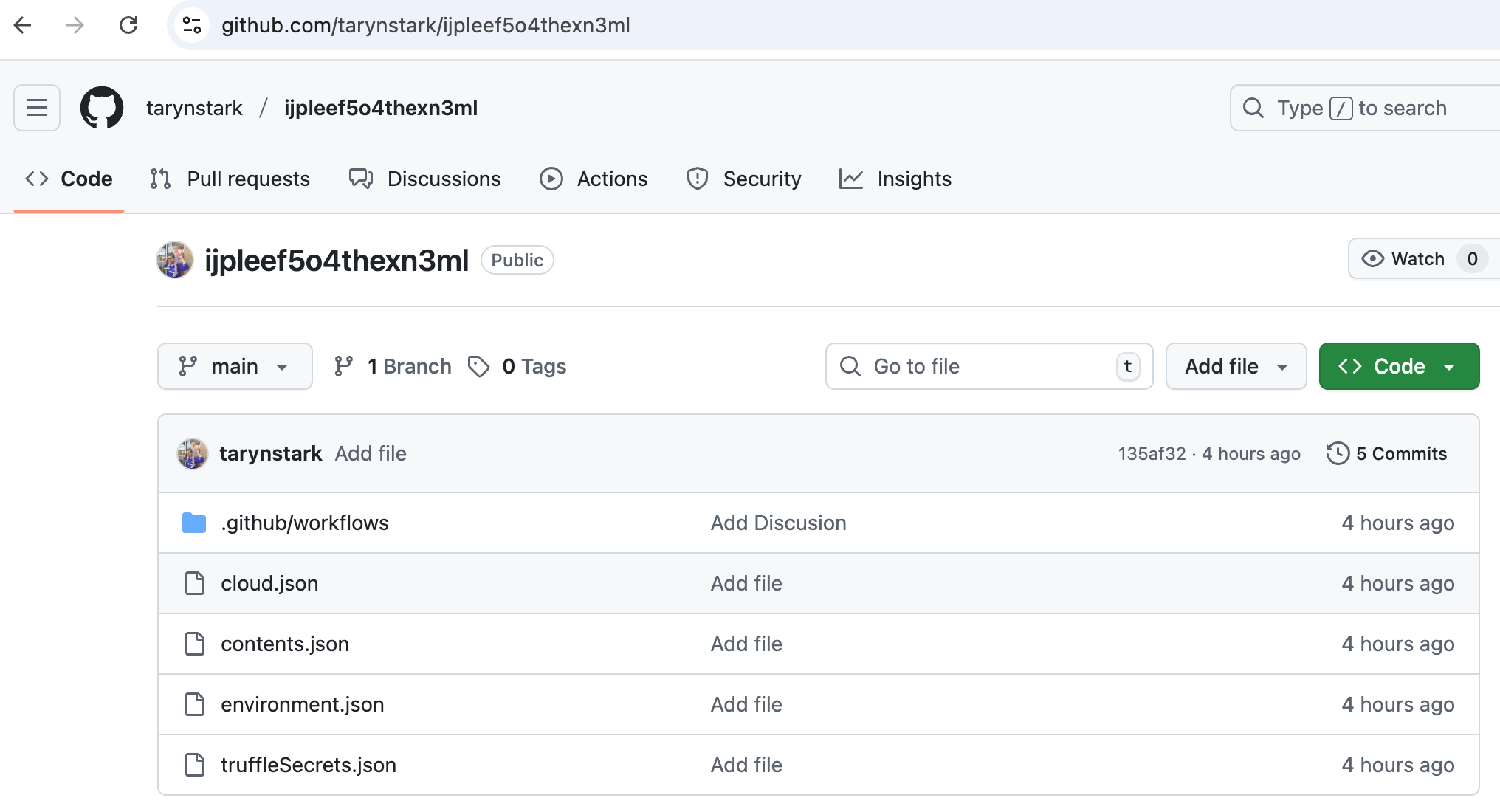
Task: Expand the main branch dropdown
Action: coord(234,366)
